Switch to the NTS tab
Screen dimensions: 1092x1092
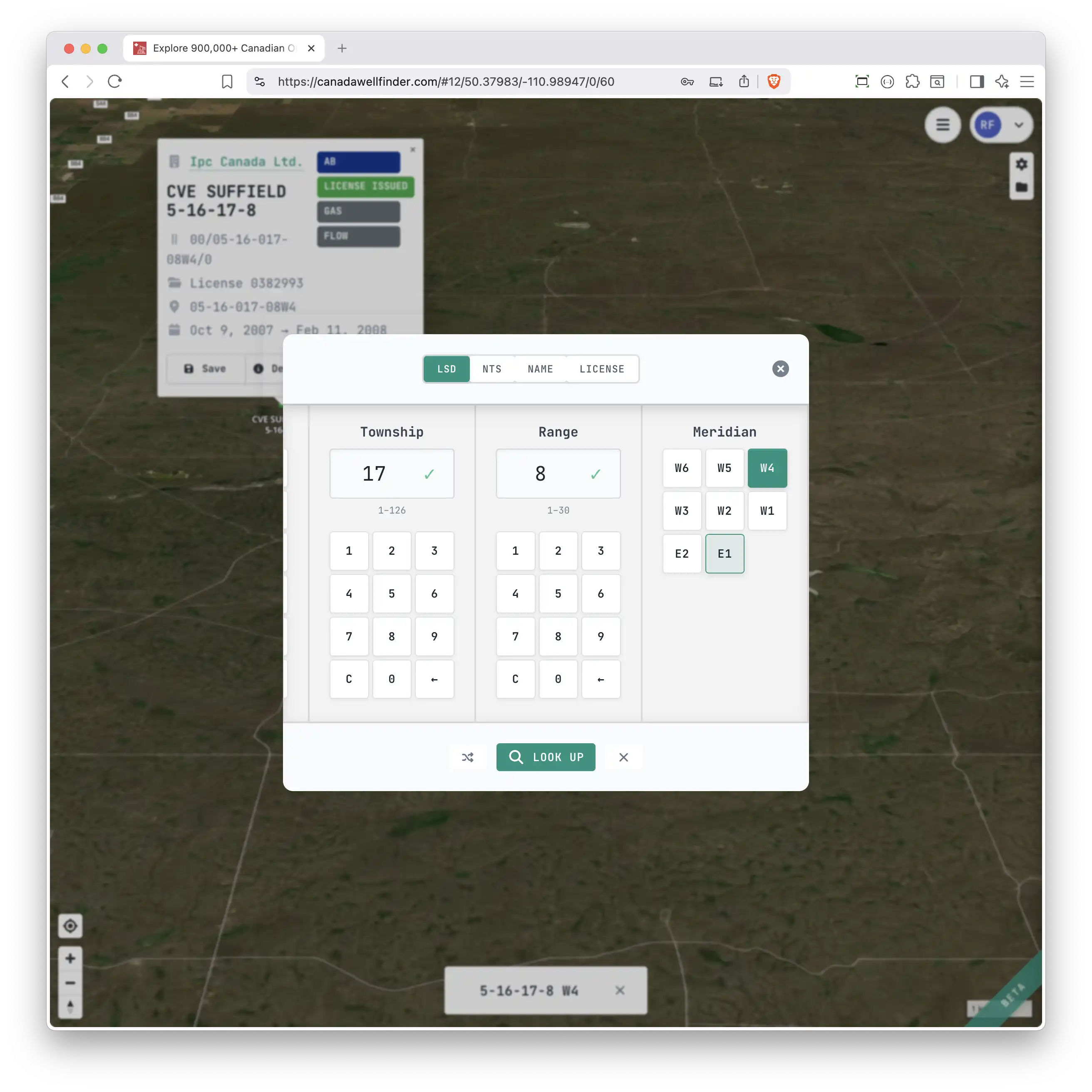click(x=492, y=369)
